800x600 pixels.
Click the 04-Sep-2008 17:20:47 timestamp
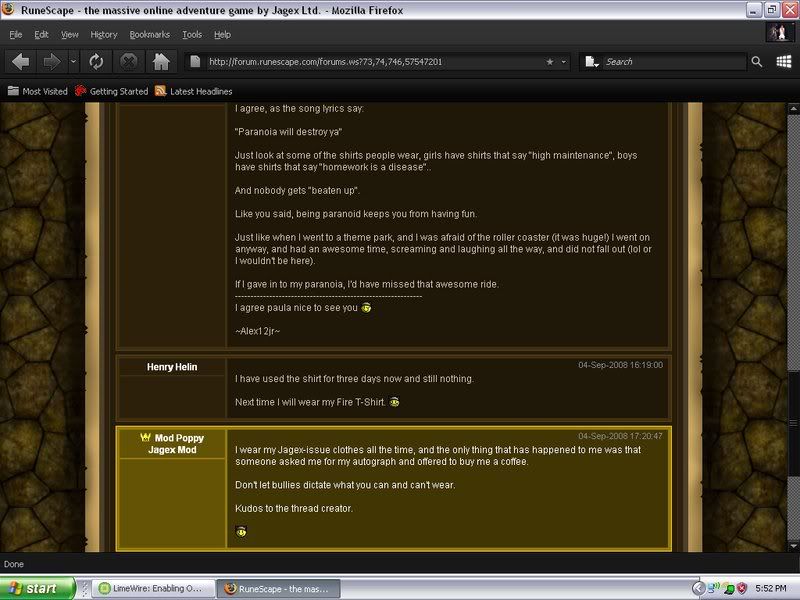(x=620, y=436)
